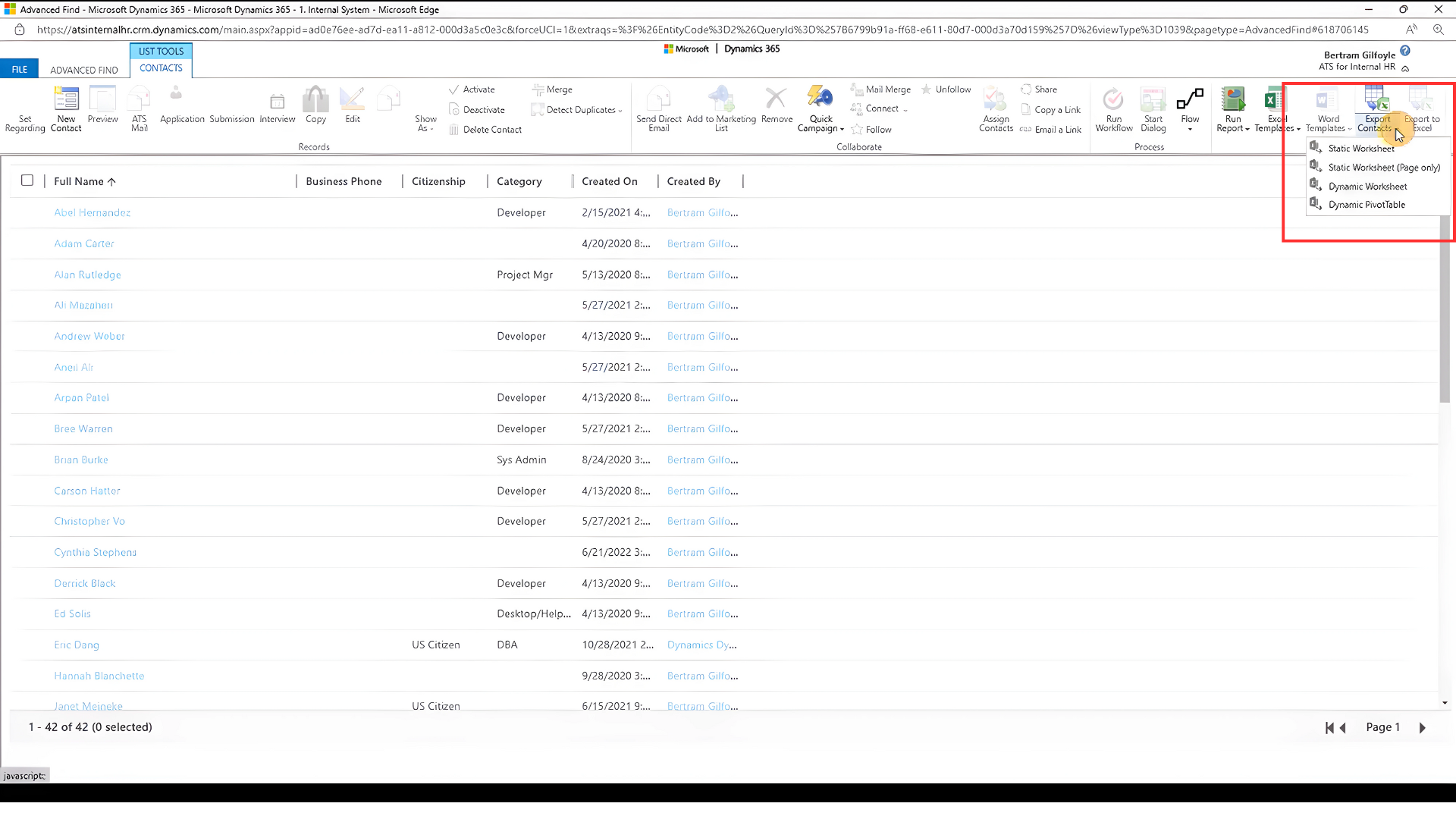Click Email a Link command

point(1050,130)
